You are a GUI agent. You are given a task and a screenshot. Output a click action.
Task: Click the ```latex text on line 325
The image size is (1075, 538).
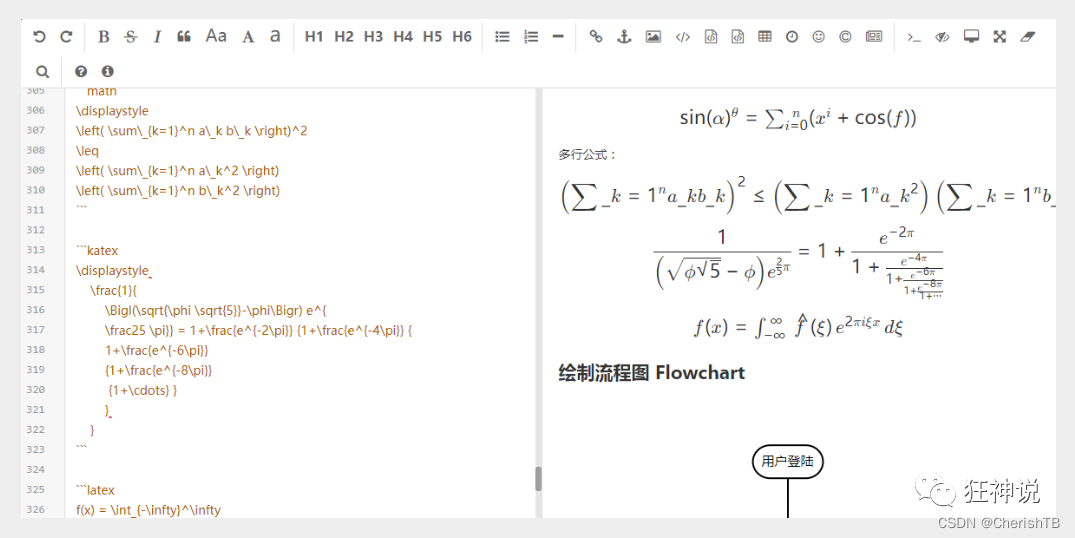click(x=95, y=491)
